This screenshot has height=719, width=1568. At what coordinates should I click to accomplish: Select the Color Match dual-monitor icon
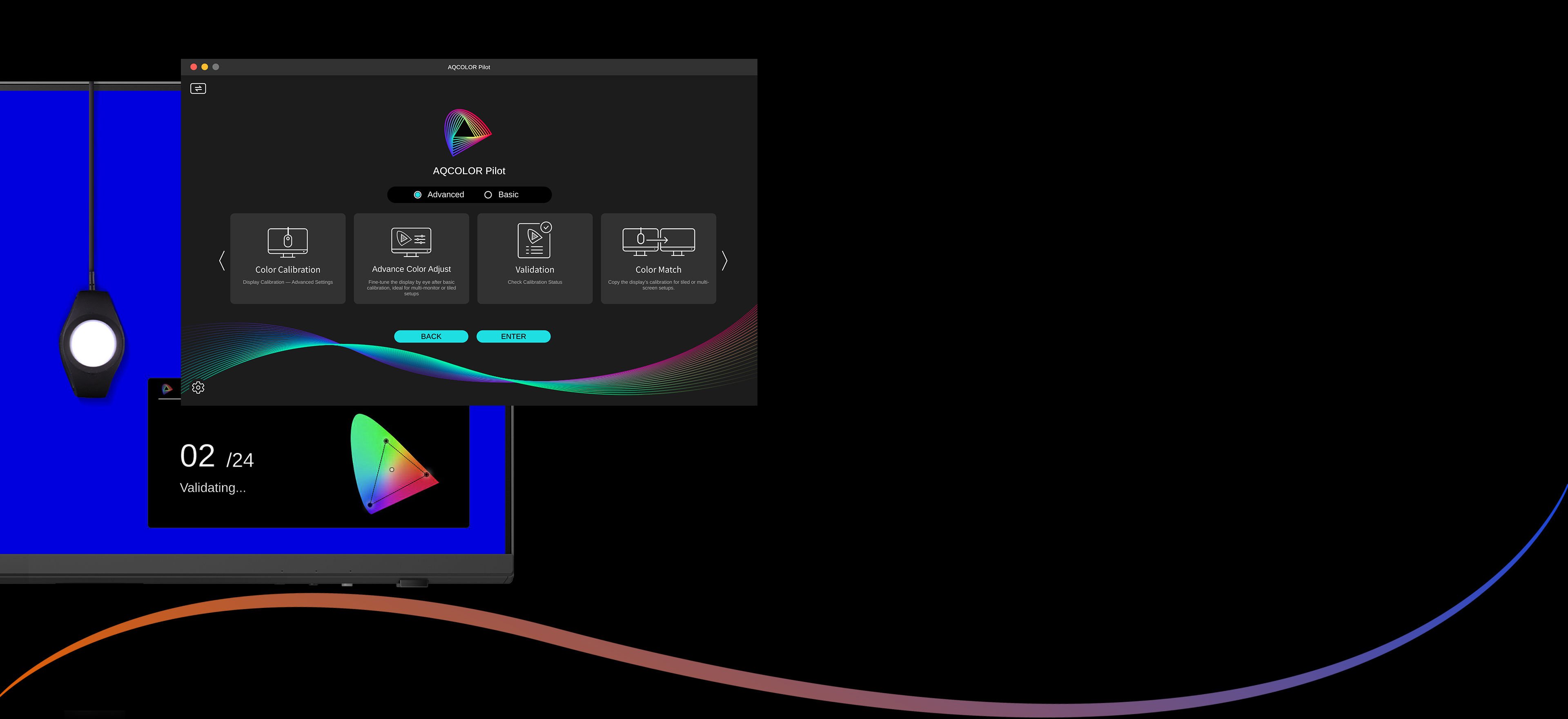[659, 242]
